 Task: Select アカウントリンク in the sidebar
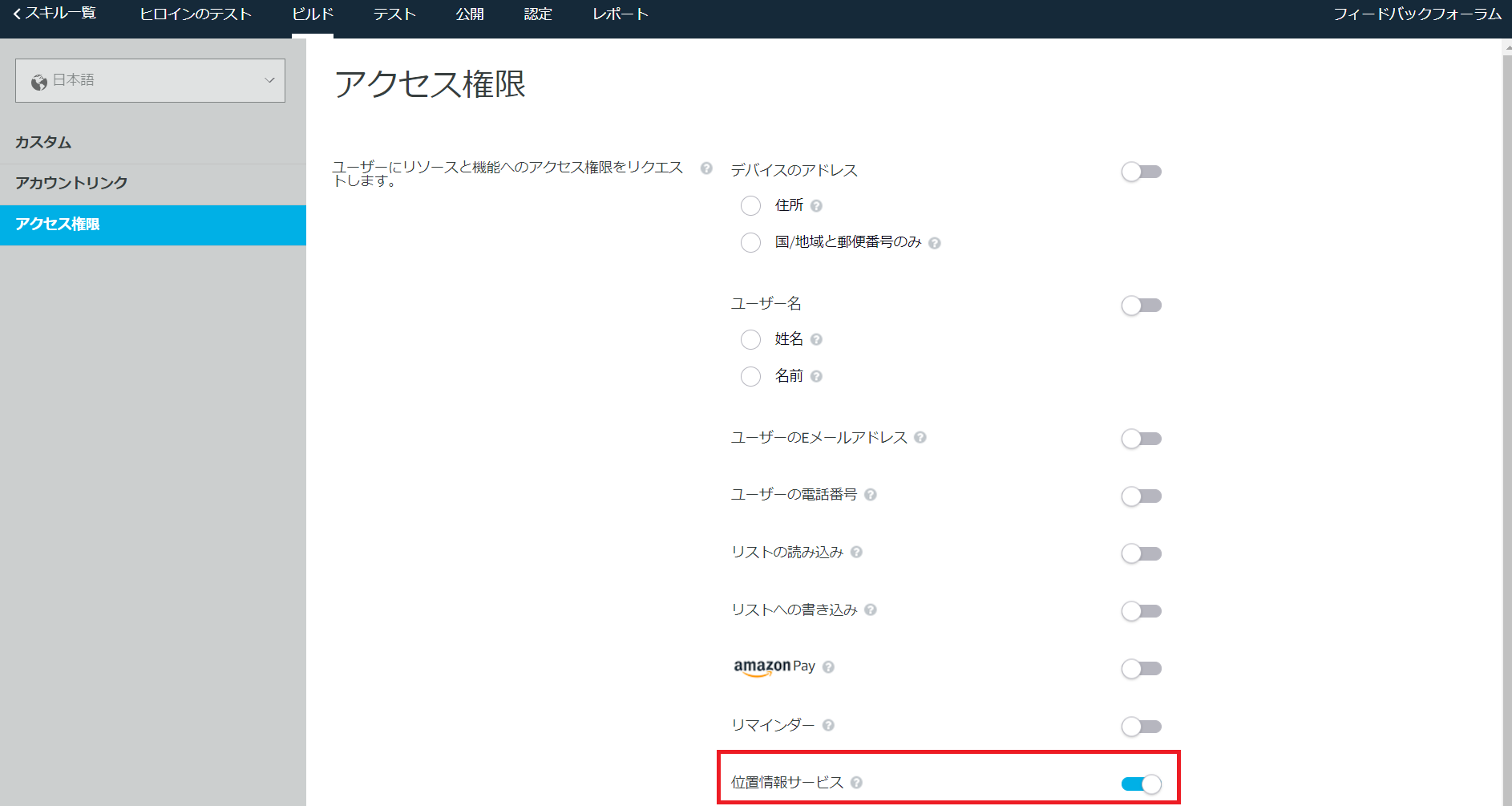click(71, 183)
